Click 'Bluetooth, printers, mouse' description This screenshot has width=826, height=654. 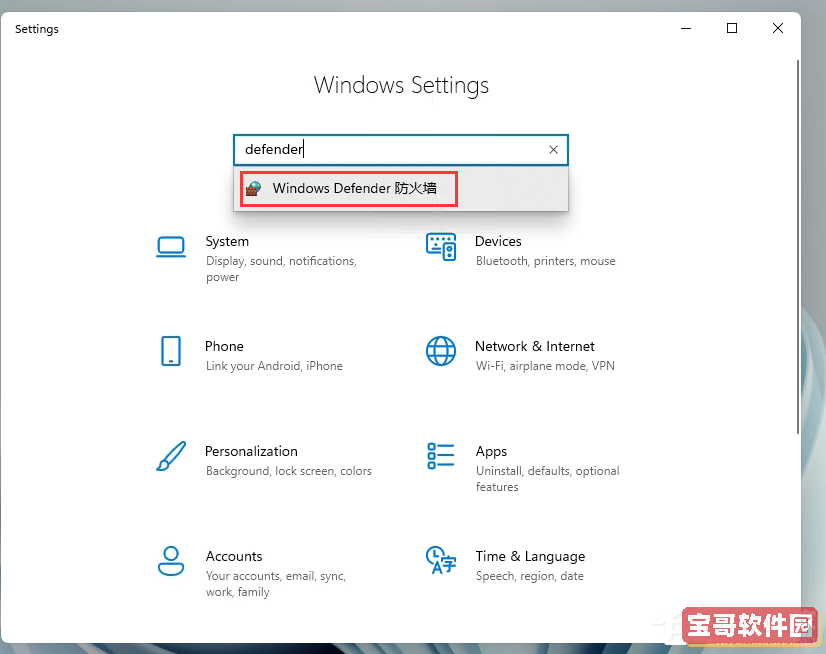tap(546, 261)
